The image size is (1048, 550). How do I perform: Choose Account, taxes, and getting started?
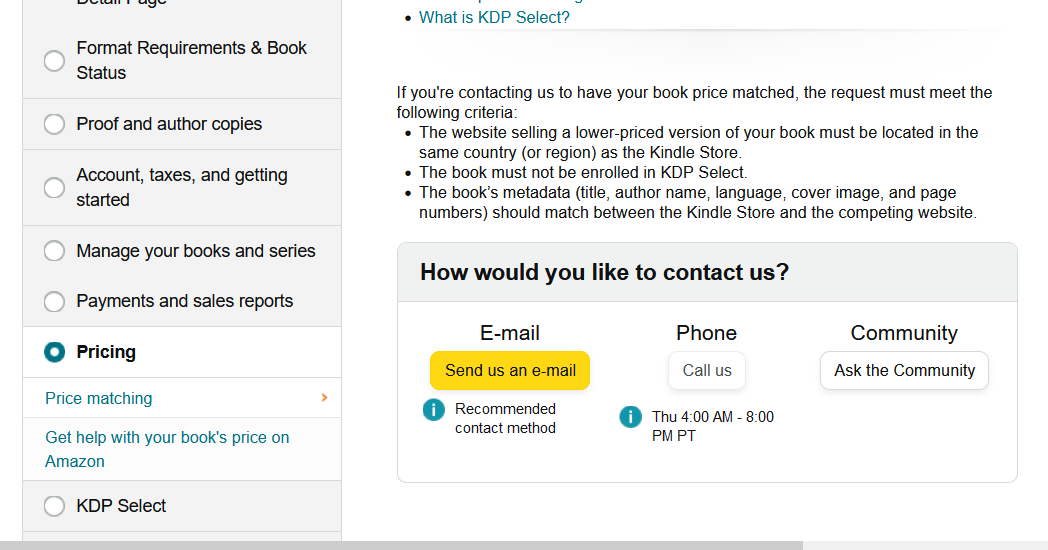(x=54, y=187)
